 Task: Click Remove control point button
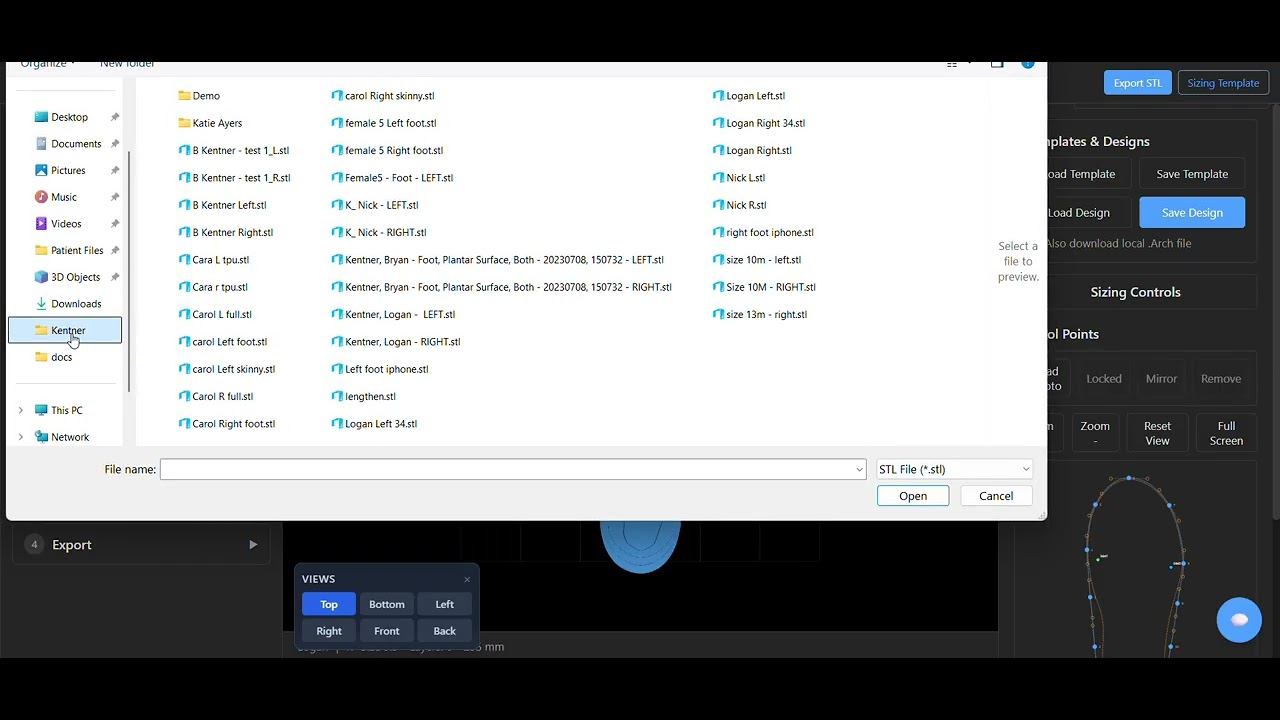coord(1221,379)
